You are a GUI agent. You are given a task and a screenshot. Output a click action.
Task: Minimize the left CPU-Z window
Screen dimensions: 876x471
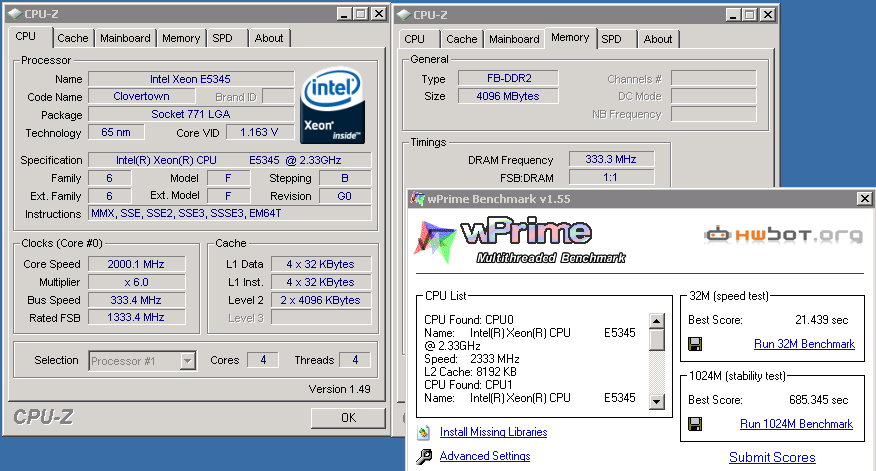point(344,14)
